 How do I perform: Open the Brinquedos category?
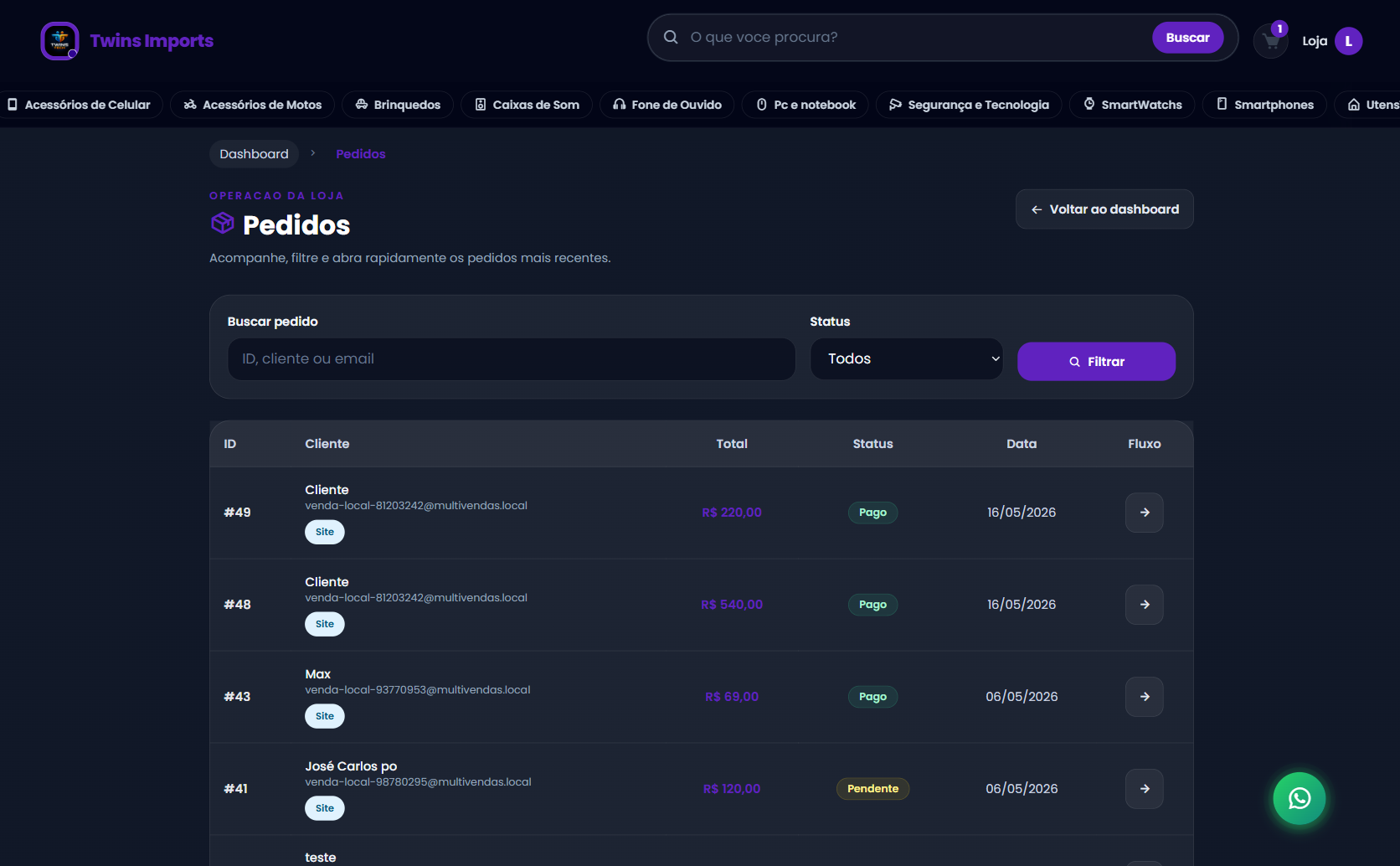(x=398, y=105)
